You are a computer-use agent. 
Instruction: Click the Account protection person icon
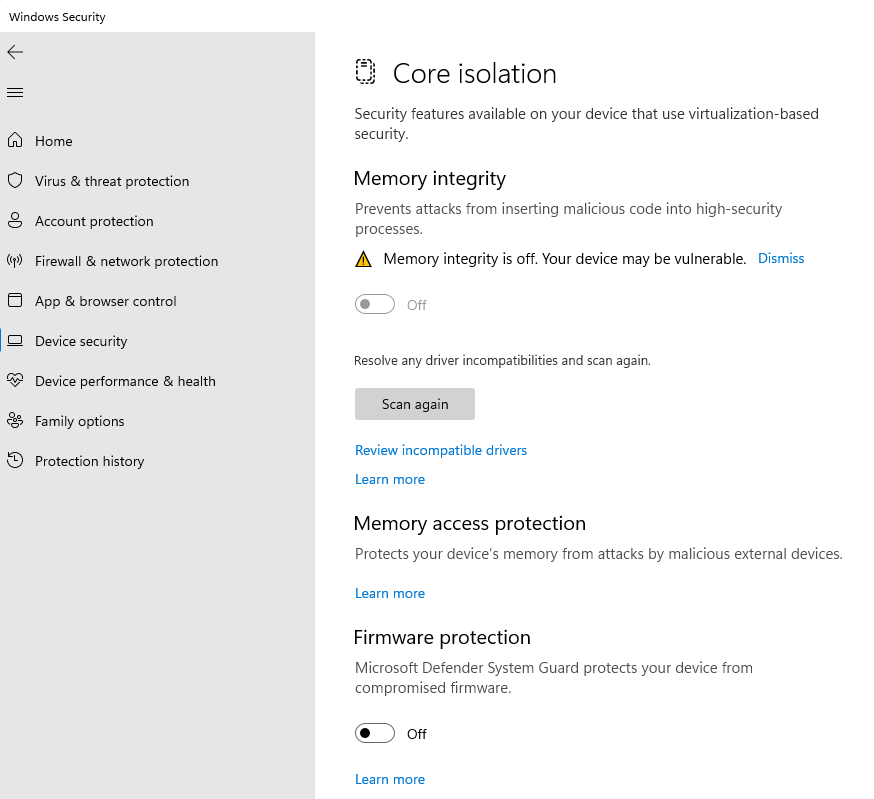click(x=15, y=221)
